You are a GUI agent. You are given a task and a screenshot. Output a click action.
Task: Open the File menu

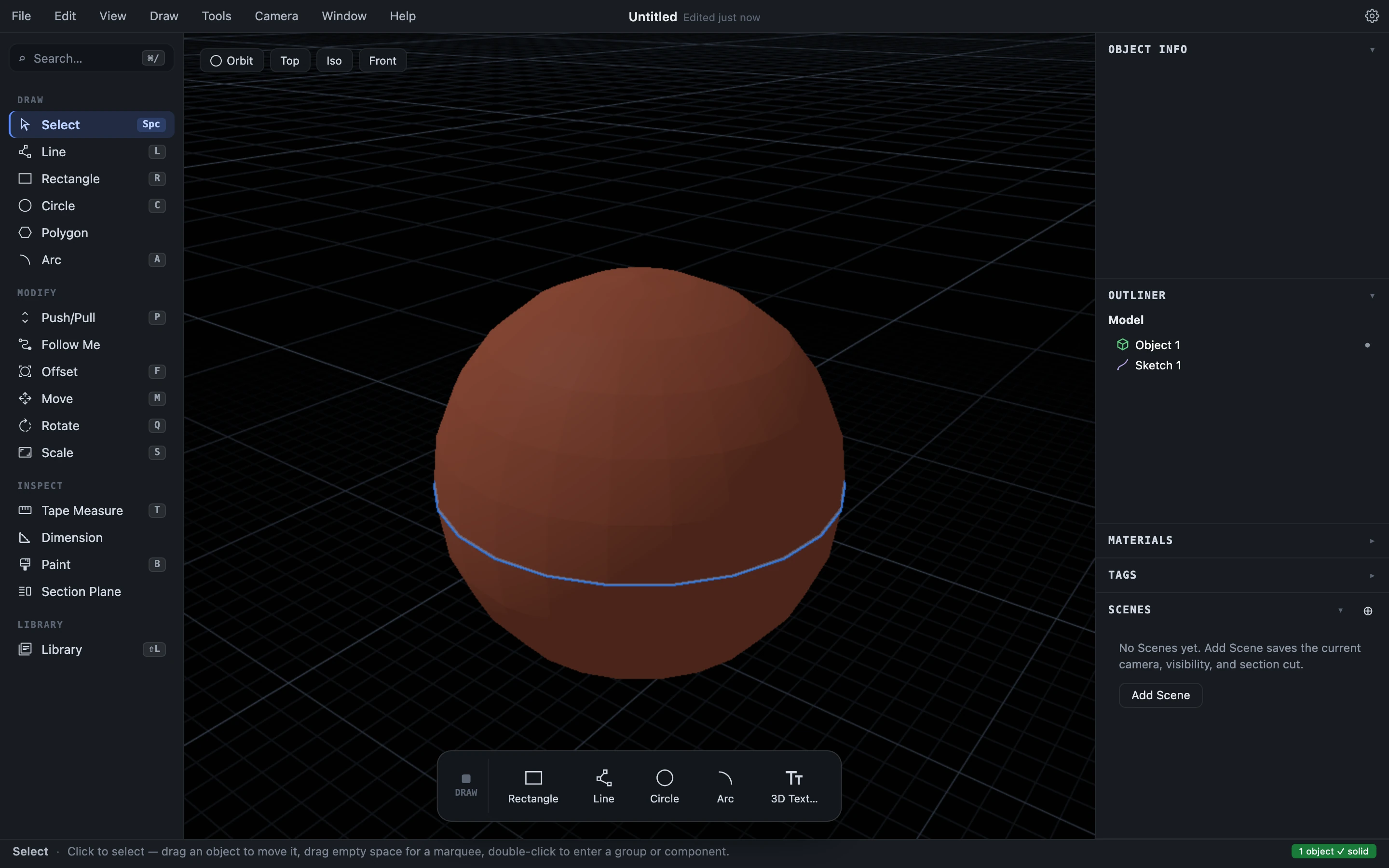pyautogui.click(x=21, y=16)
